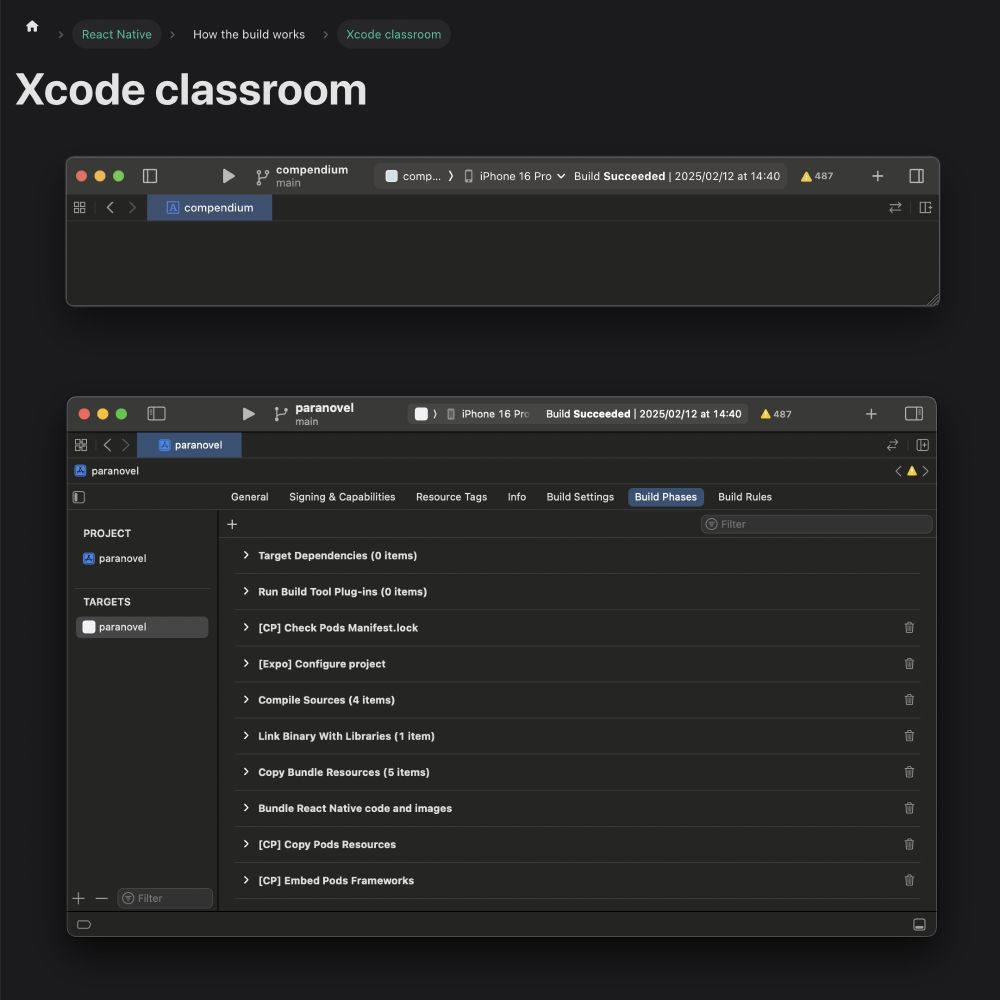The width and height of the screenshot is (1000, 1000).
Task: View the 487 warnings in compendium window
Action: pyautogui.click(x=817, y=176)
